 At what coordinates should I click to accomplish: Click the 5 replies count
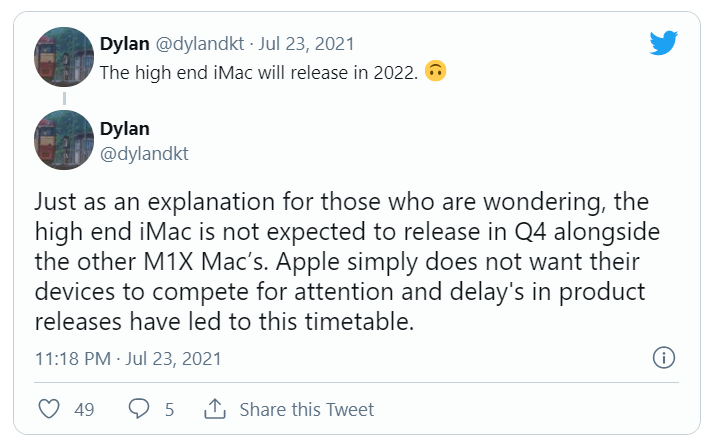(169, 409)
